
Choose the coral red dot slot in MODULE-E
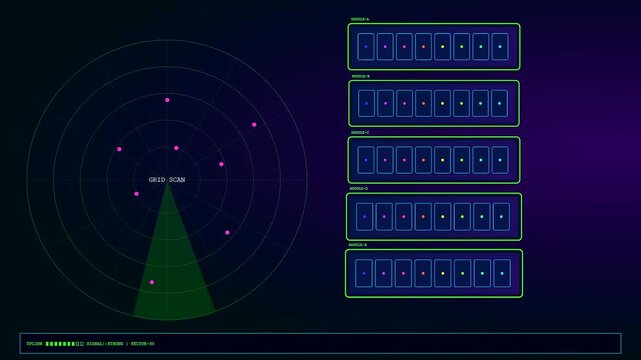pyautogui.click(x=423, y=273)
